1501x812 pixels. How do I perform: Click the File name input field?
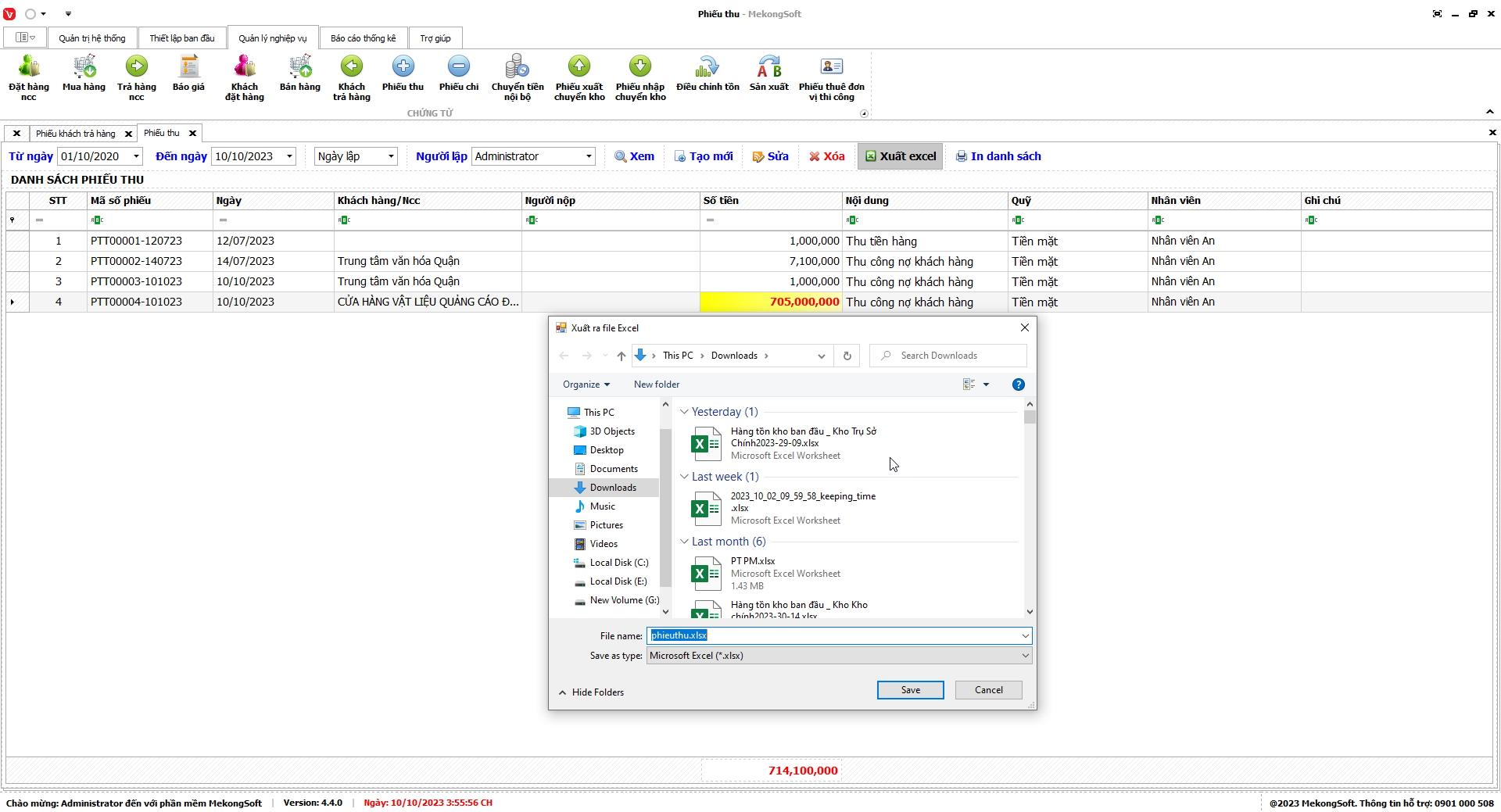(x=839, y=636)
